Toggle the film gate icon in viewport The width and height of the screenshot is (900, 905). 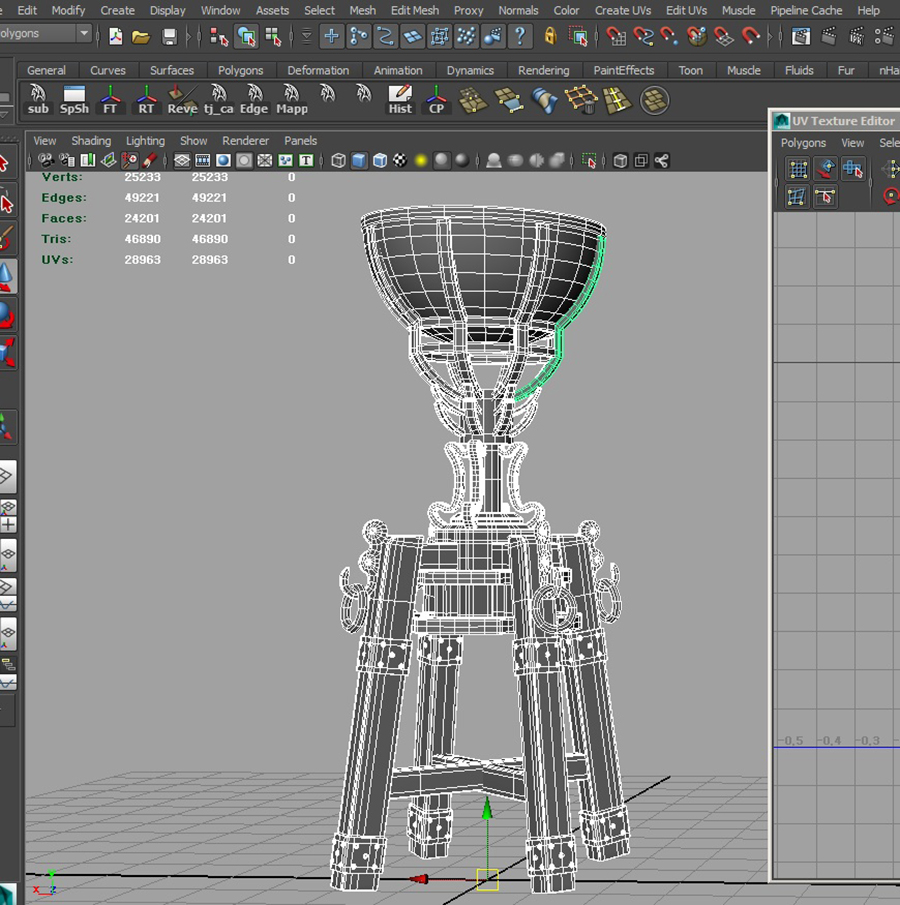click(203, 160)
